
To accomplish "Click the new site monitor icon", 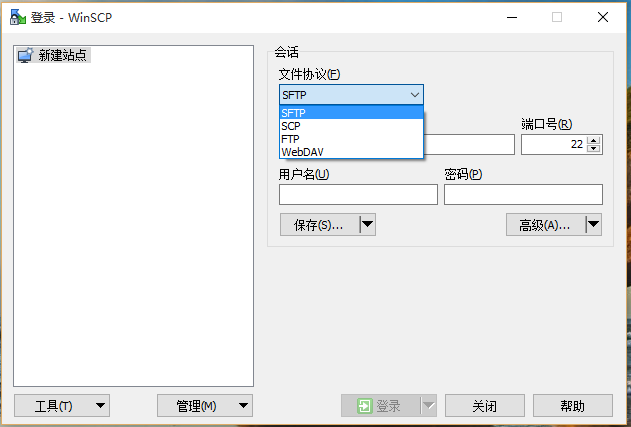I will (x=25, y=55).
